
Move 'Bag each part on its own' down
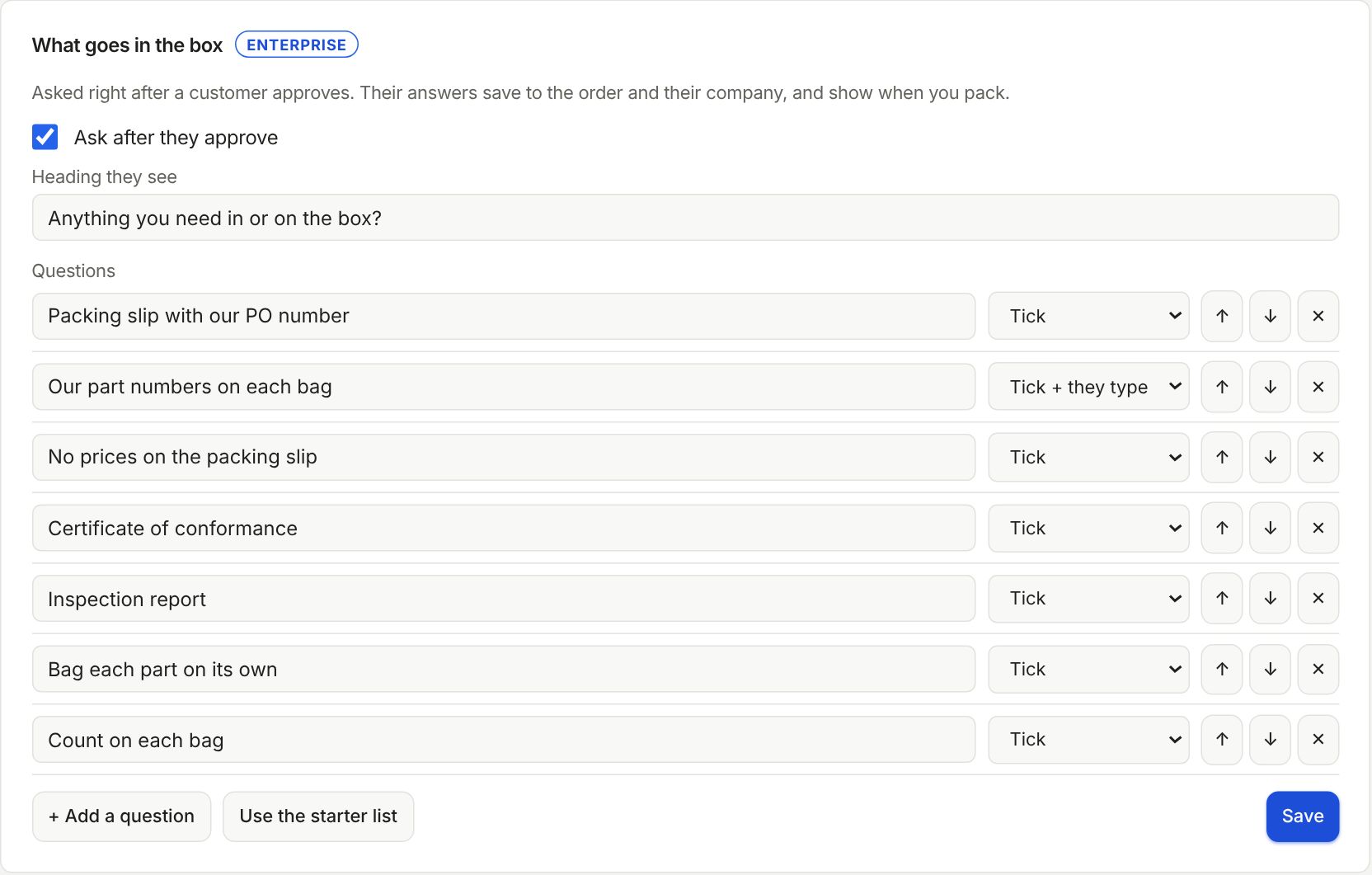click(1270, 669)
